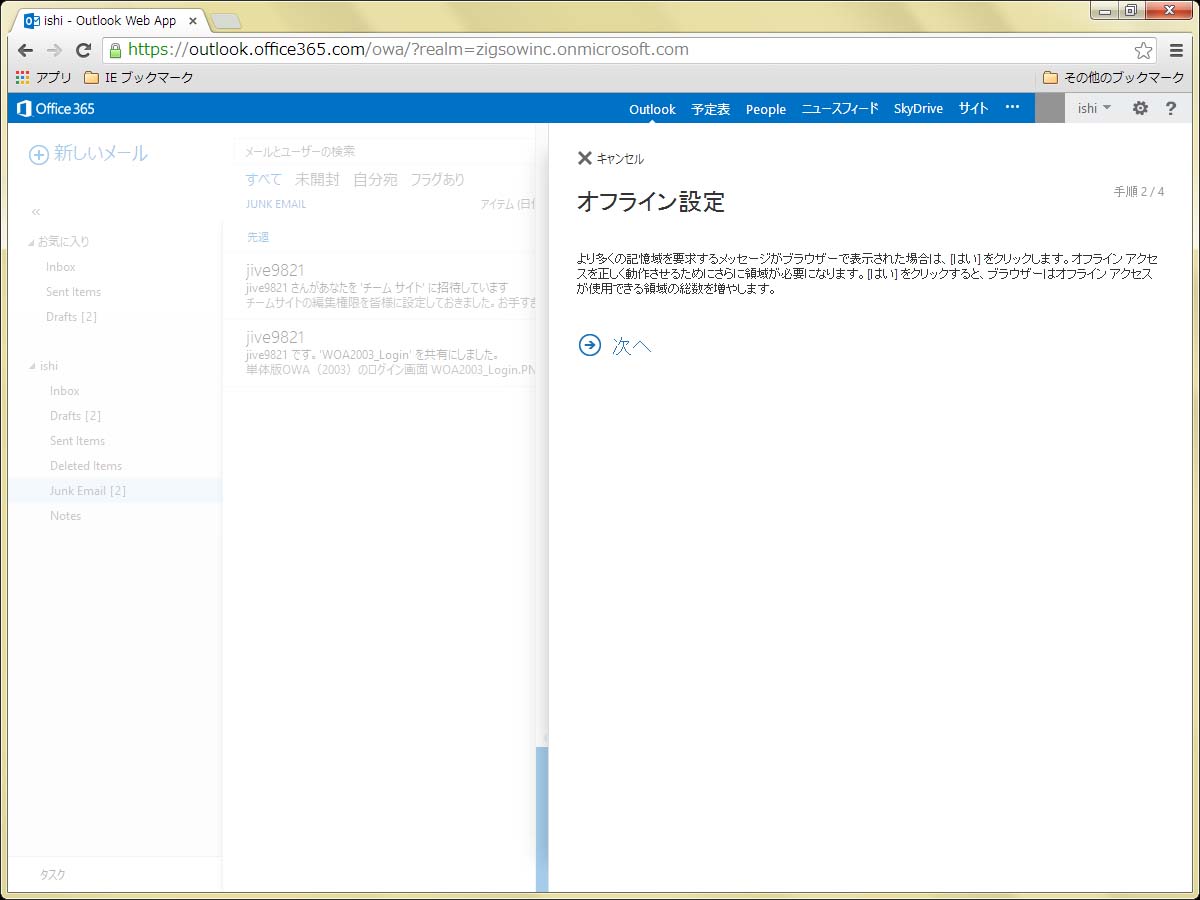1200x900 pixels.
Task: Open Sent Items under ishi mailbox
Action: click(77, 441)
